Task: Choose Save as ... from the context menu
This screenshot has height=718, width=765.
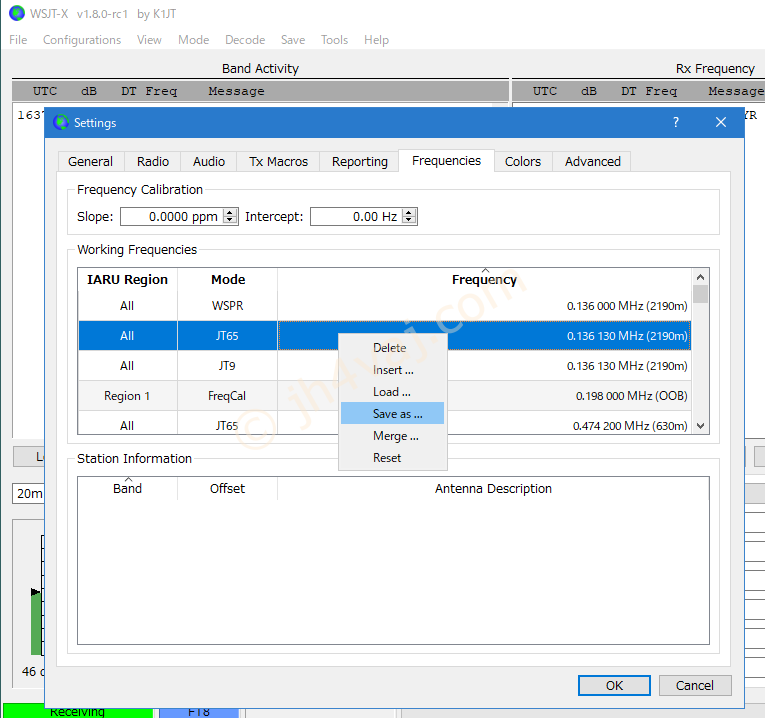Action: (x=393, y=414)
